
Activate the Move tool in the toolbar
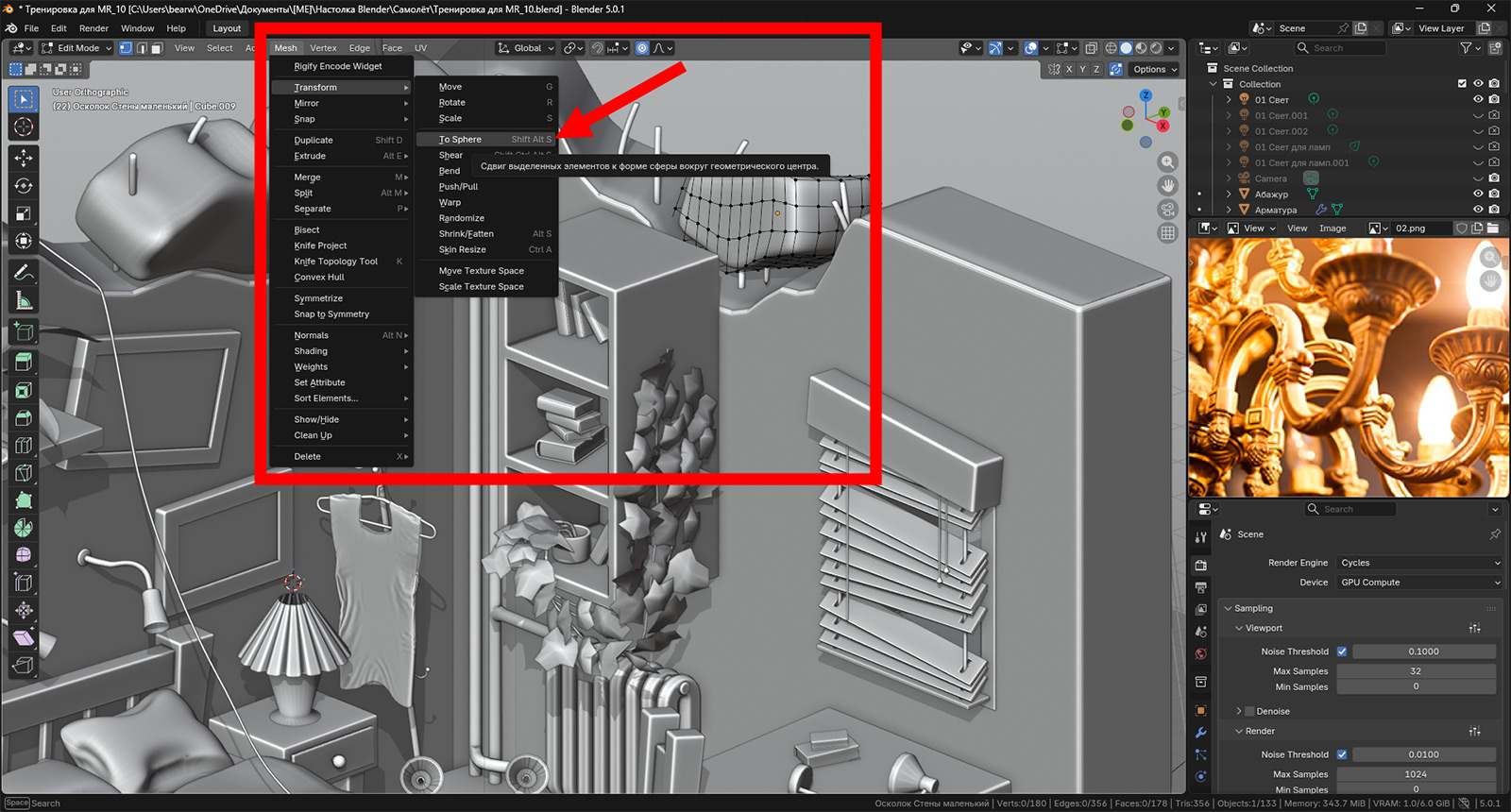point(24,158)
